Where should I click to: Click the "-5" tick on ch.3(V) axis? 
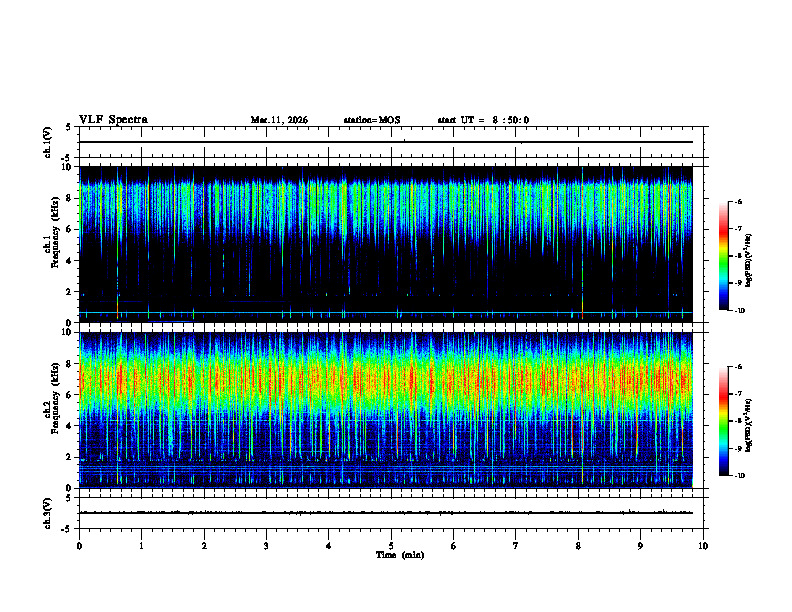click(67, 529)
